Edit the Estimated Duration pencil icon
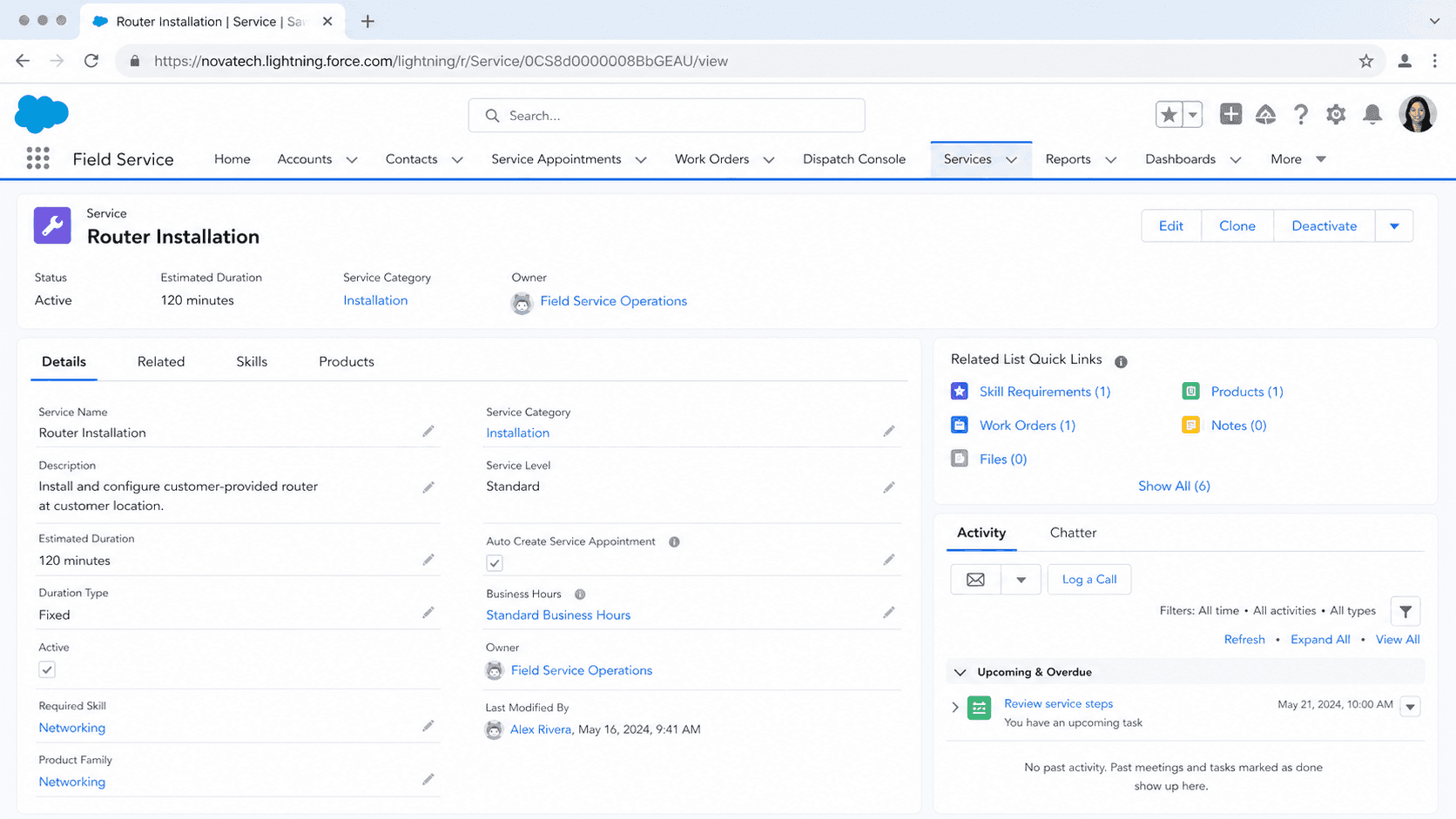 (428, 560)
